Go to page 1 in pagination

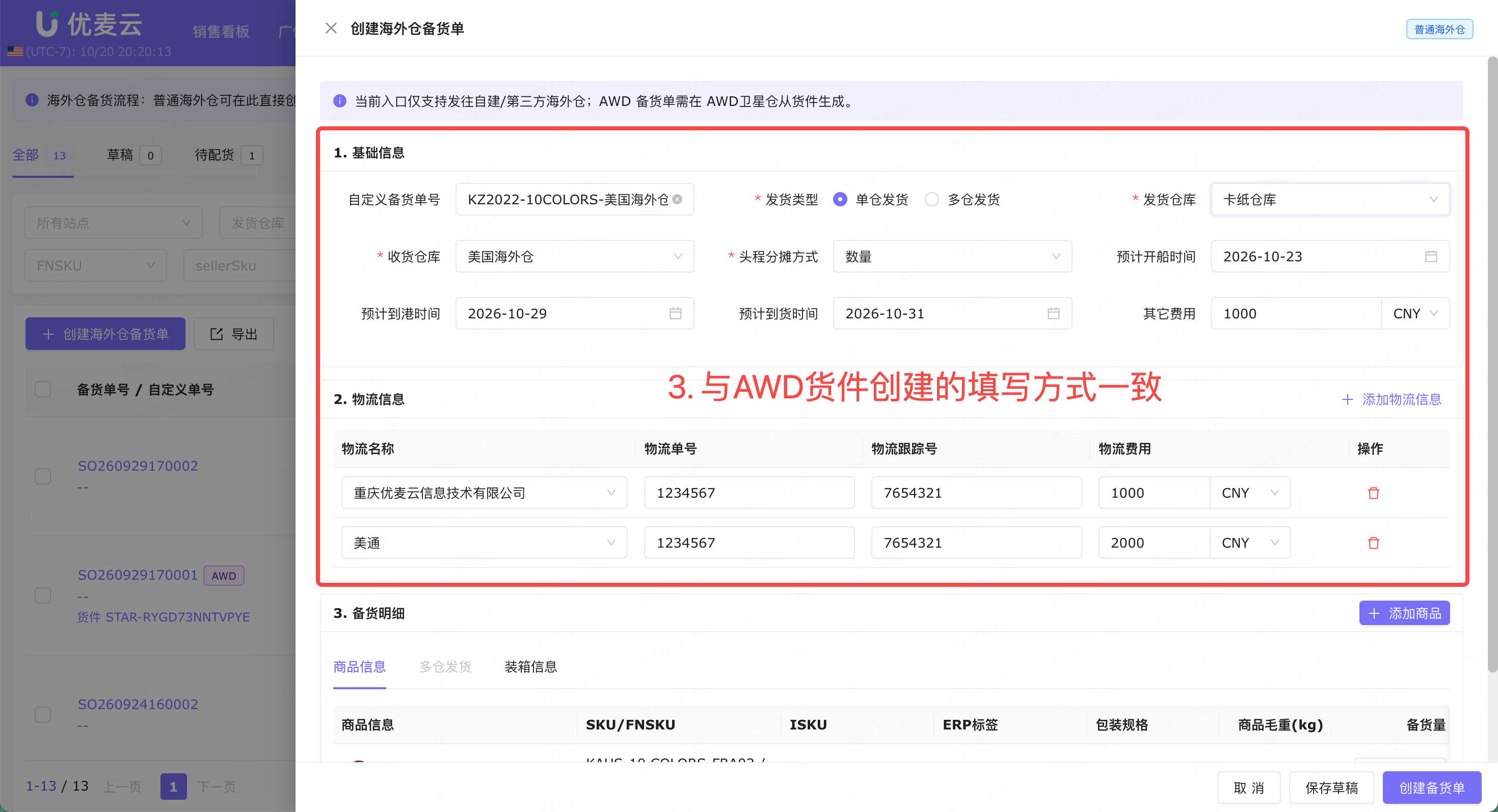pos(173,787)
